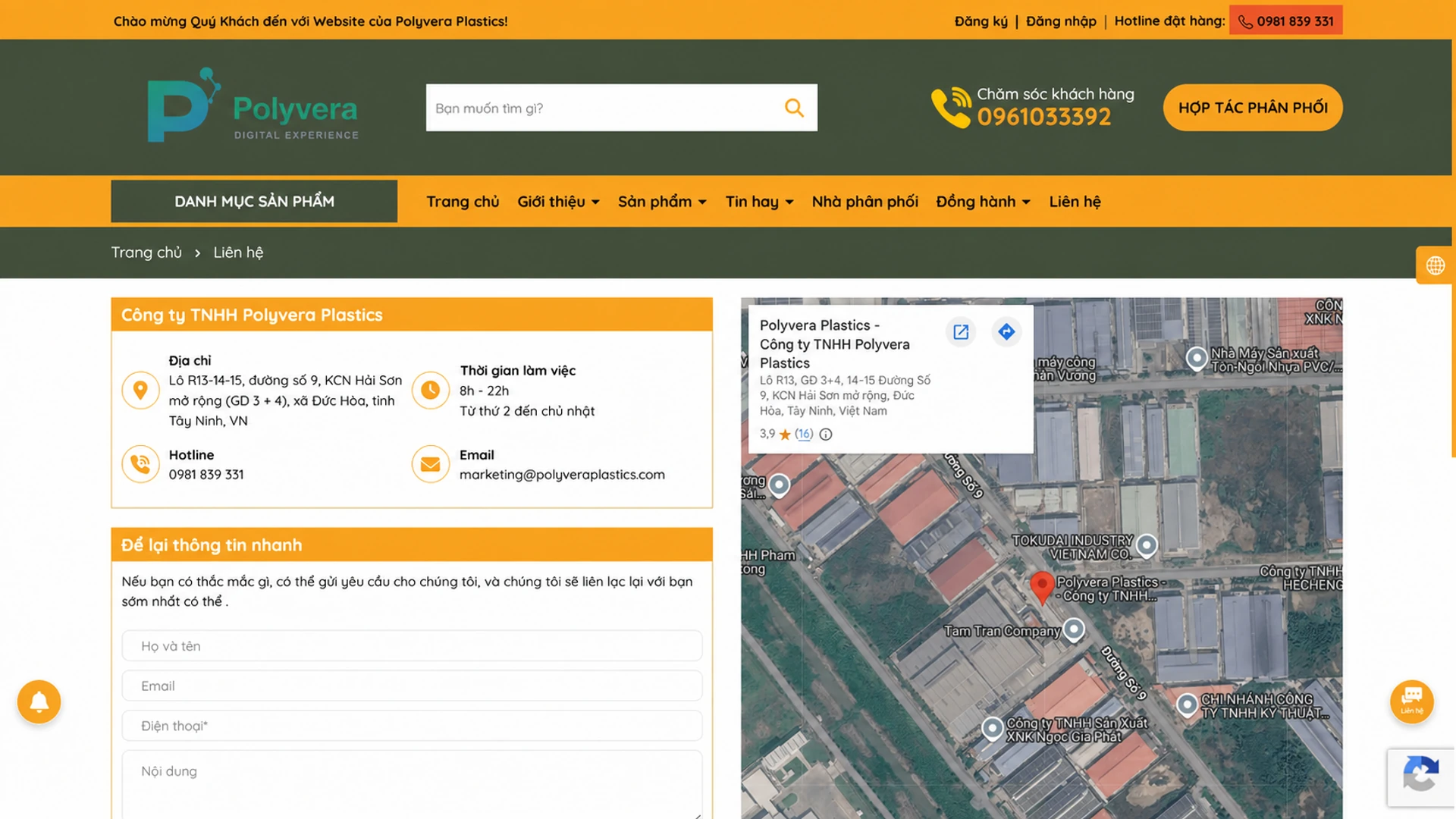The image size is (1456, 819).
Task: Click the phone icon in hotline button
Action: (x=1245, y=22)
